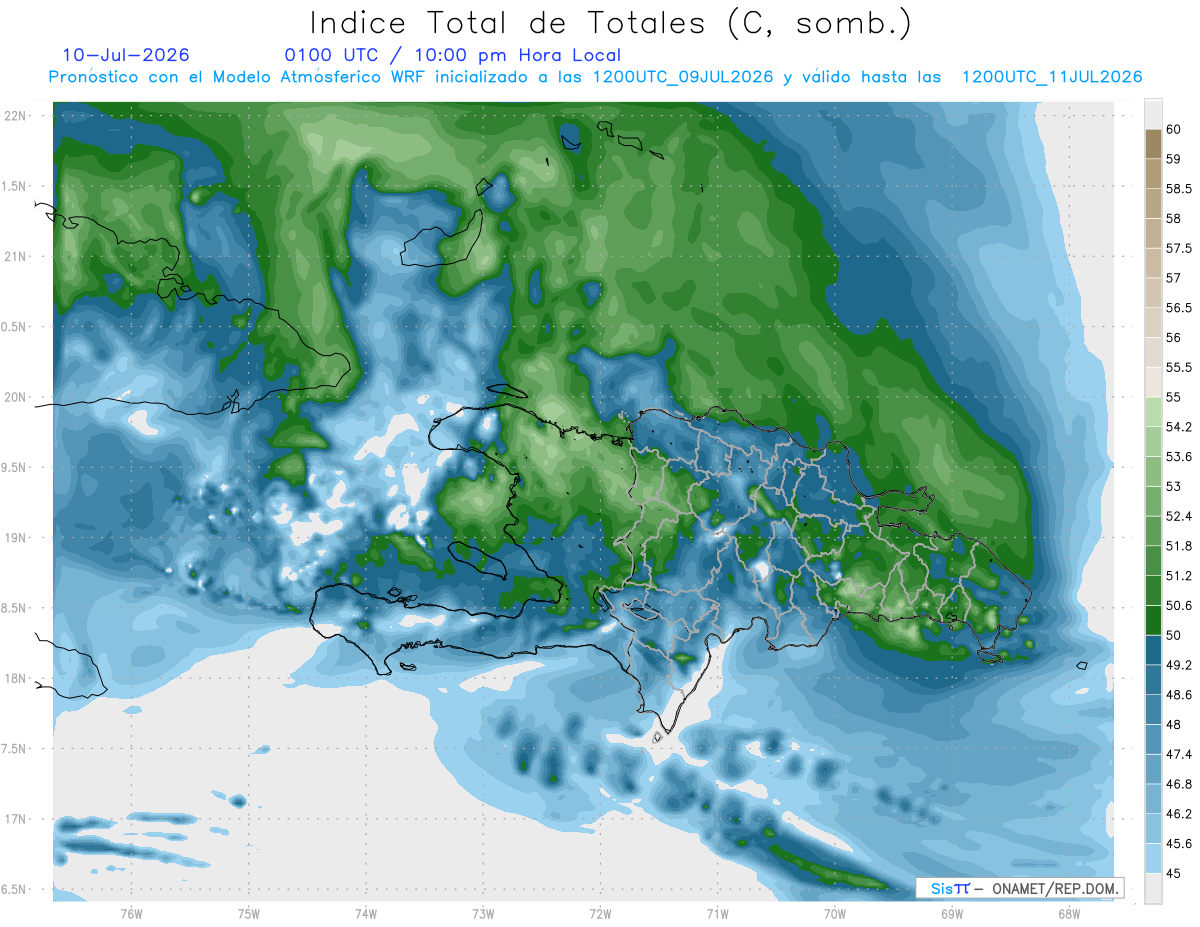Click the 17N latitude label
The width and height of the screenshot is (1200, 927).
[17, 819]
